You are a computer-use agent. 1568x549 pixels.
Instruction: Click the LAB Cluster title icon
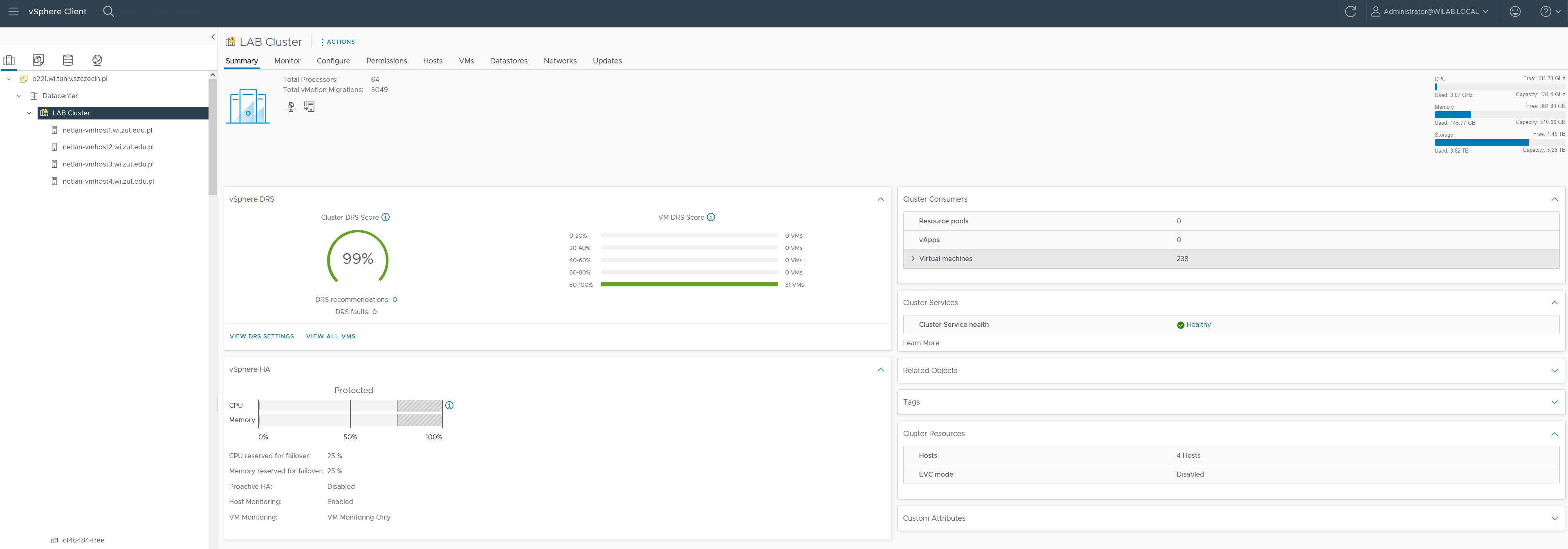230,42
